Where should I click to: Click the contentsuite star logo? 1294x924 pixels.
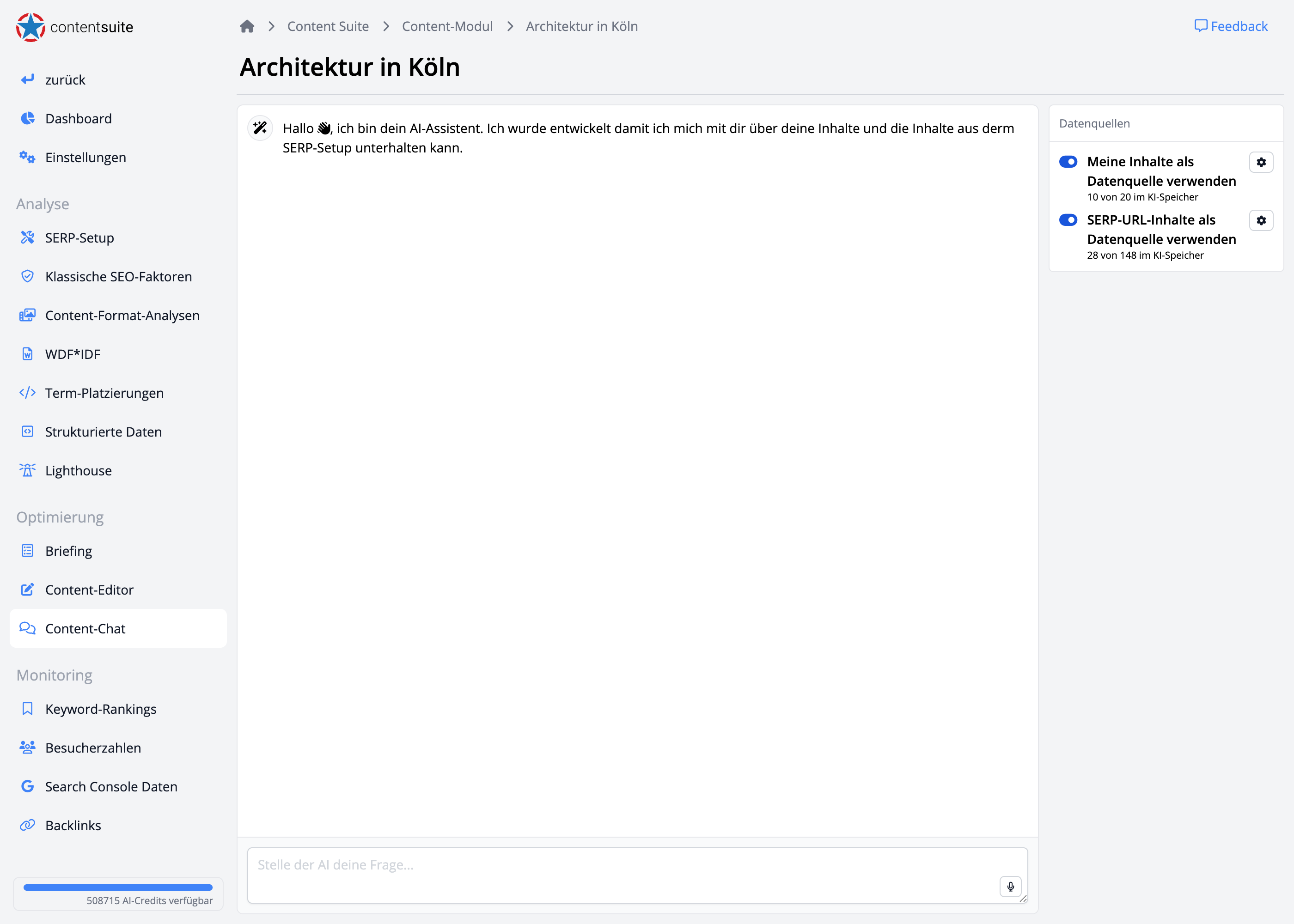click(31, 27)
